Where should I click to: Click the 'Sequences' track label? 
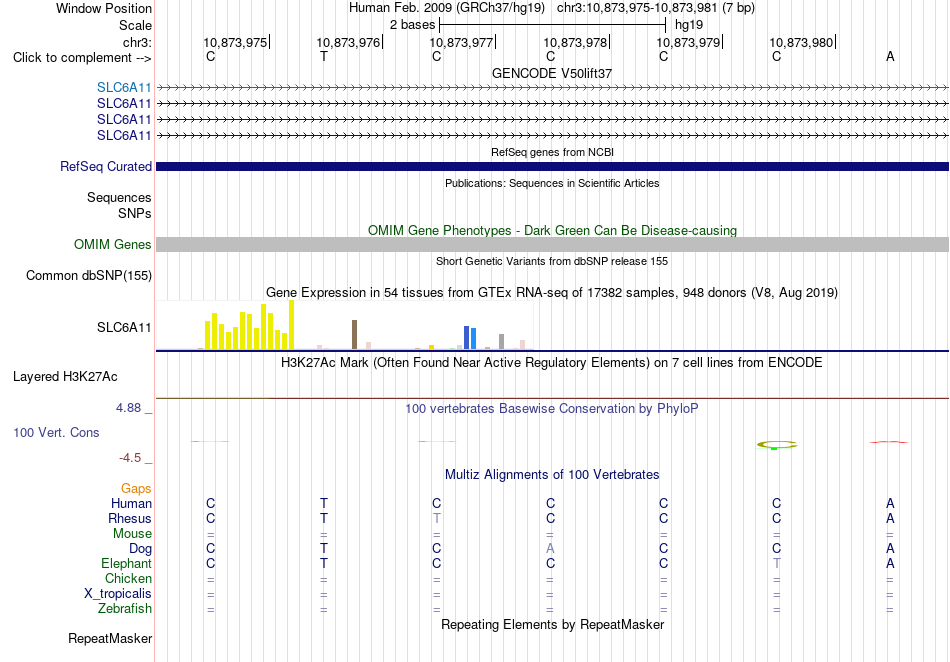[119, 197]
